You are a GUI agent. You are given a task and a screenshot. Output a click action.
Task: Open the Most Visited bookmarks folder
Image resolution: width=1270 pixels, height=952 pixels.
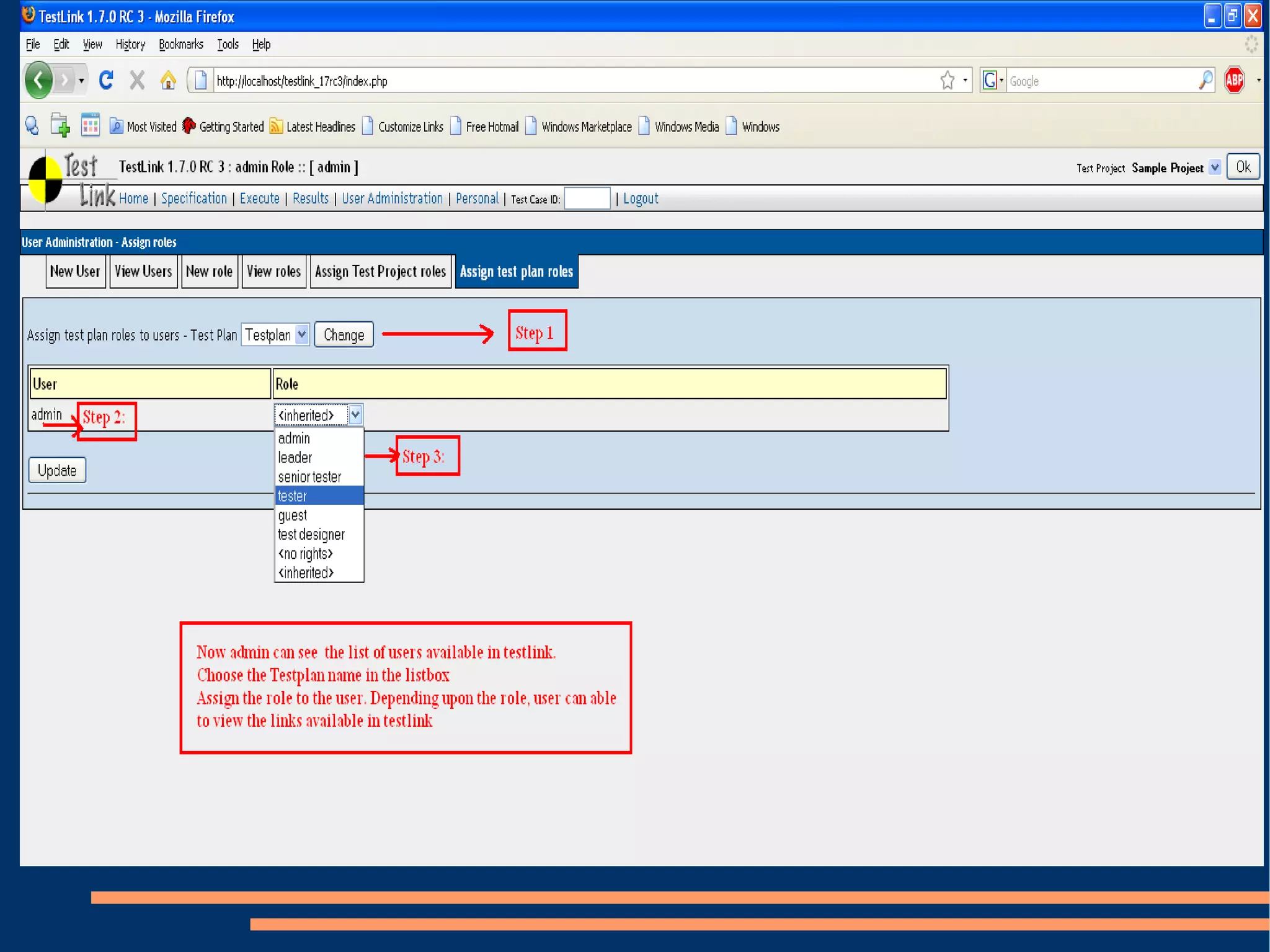point(143,127)
